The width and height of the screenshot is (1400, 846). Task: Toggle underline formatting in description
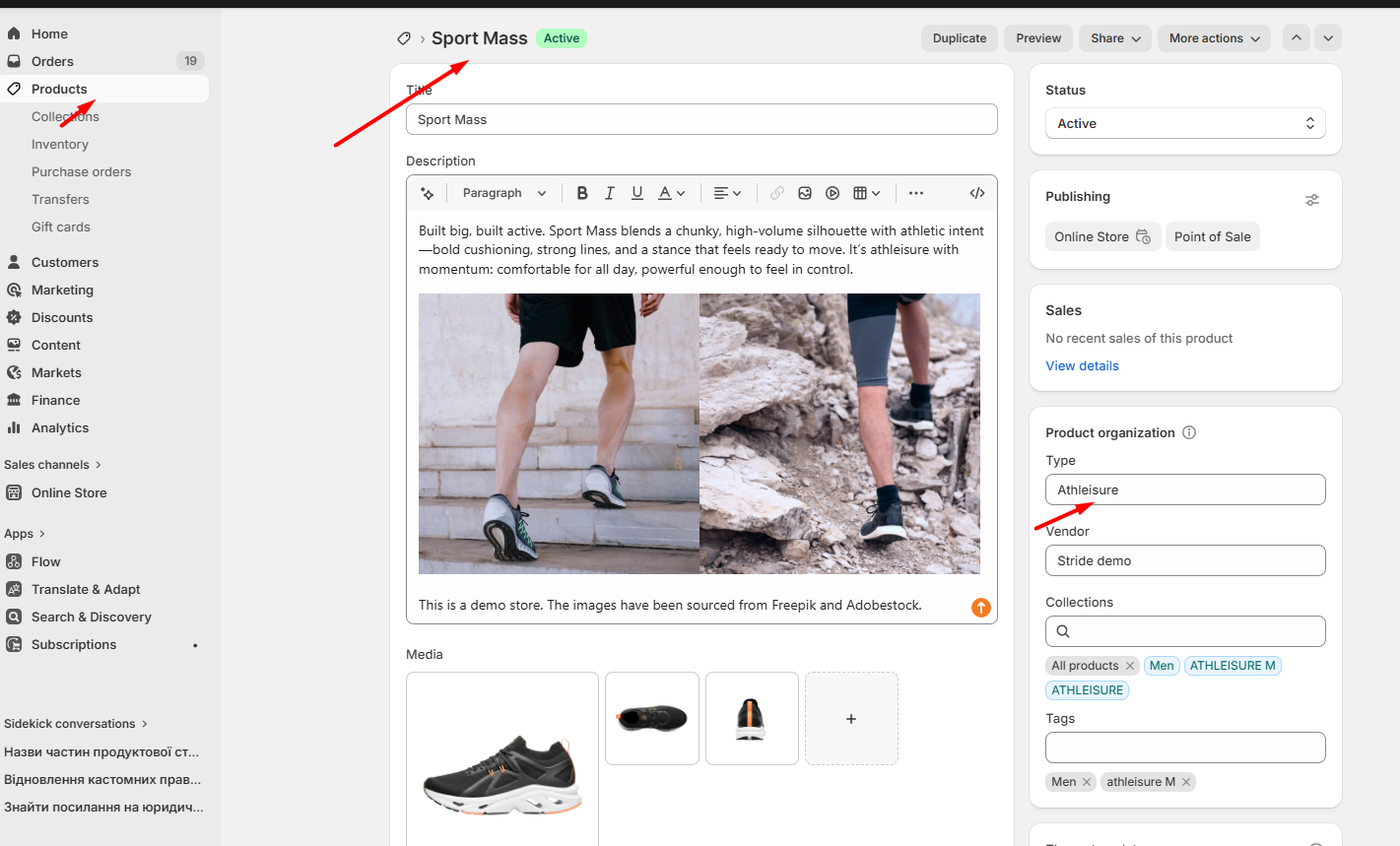(x=637, y=193)
